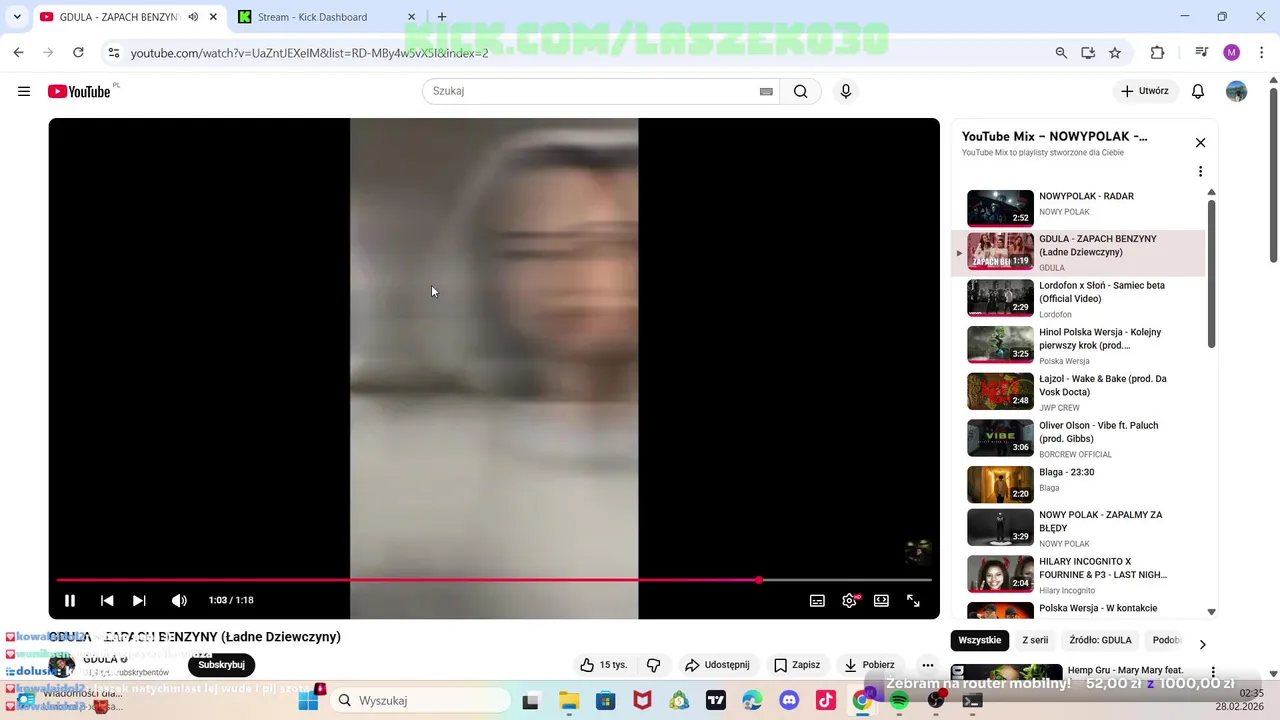This screenshot has height=720, width=1280.
Task: Open the on-screen keyboard in search box
Action: click(766, 91)
